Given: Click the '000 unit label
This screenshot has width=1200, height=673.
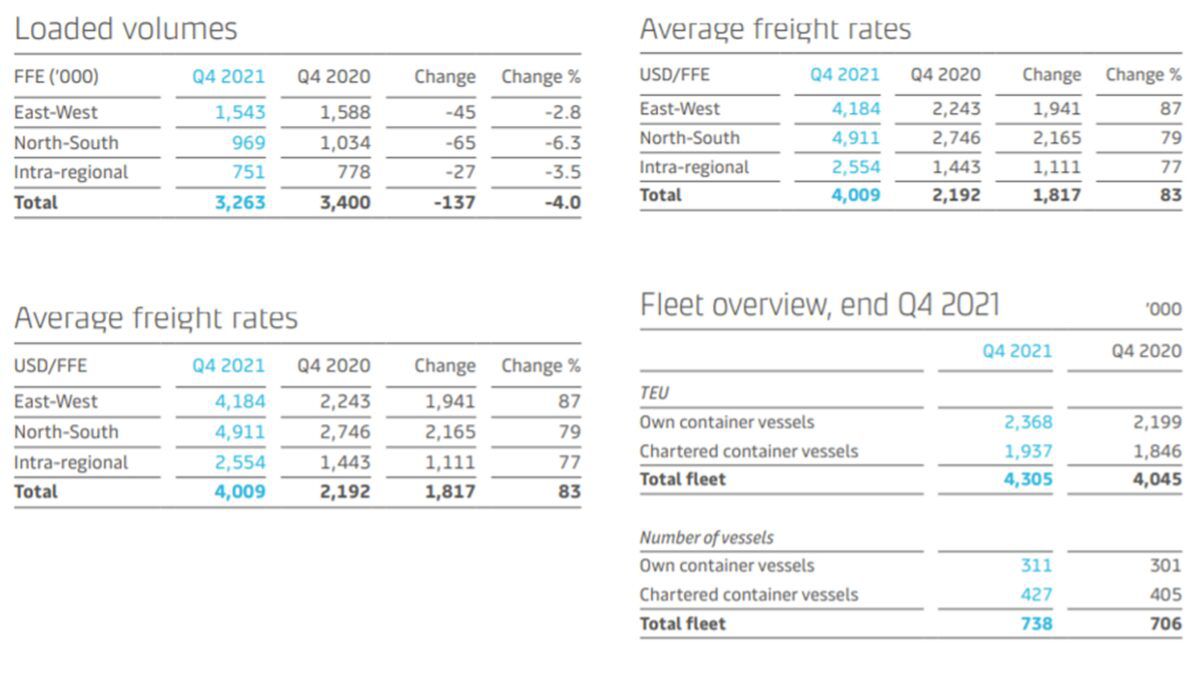Looking at the screenshot, I should click(x=1163, y=309).
